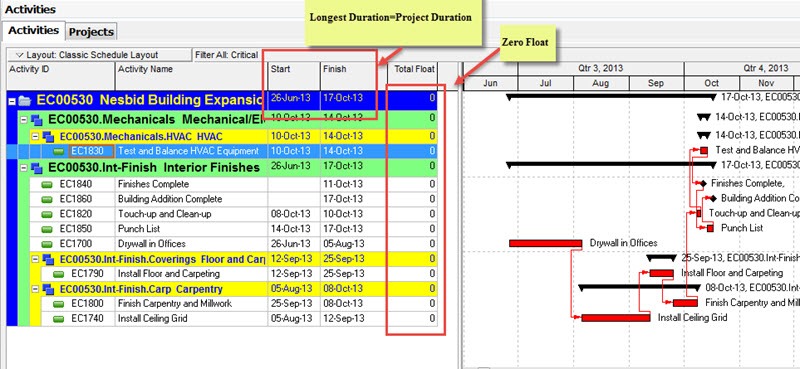Click the project folder icon for EC00530
The width and height of the screenshot is (800, 369).
coord(24,101)
